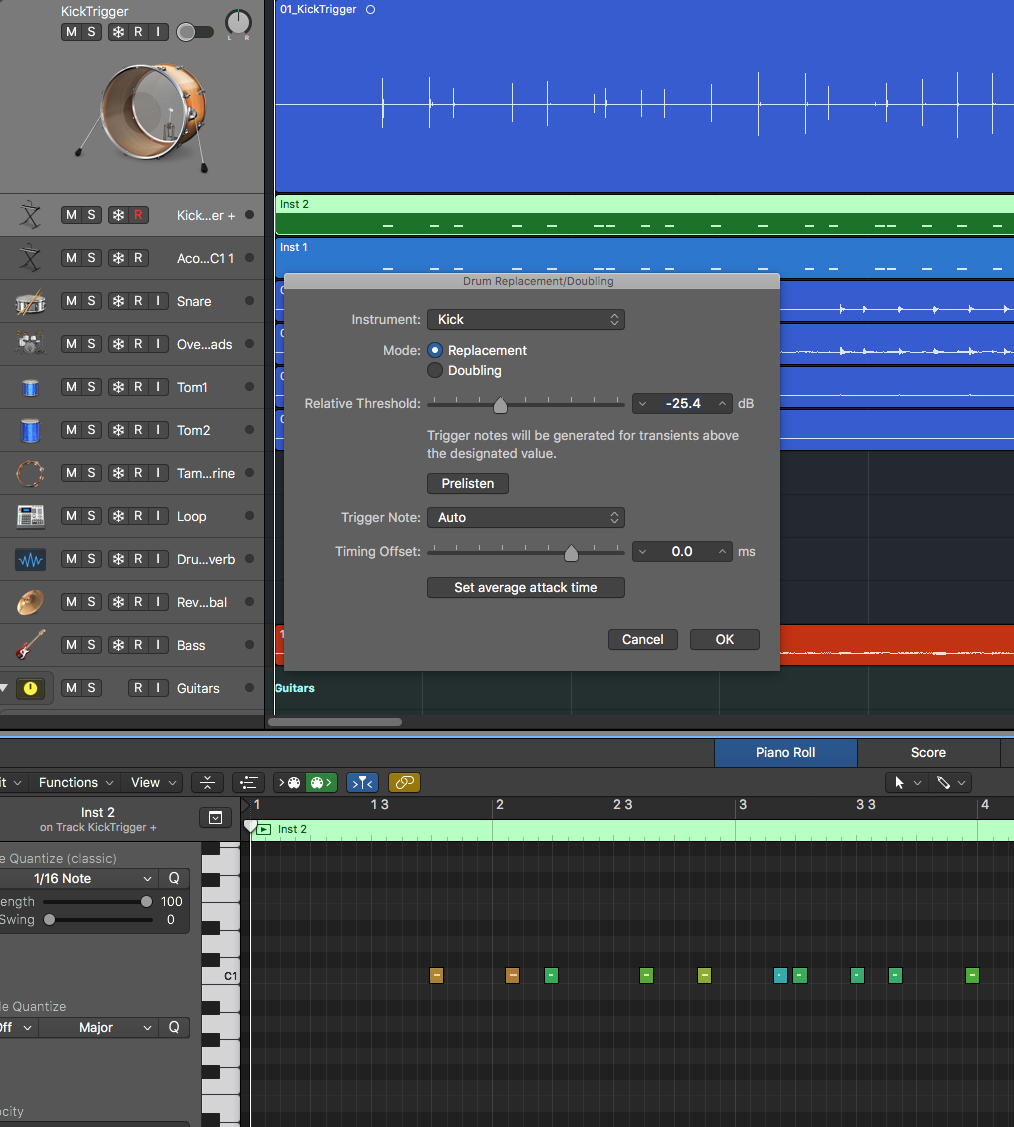Open the Instrument dropdown set to Kick
The width and height of the screenshot is (1014, 1127).
525,320
